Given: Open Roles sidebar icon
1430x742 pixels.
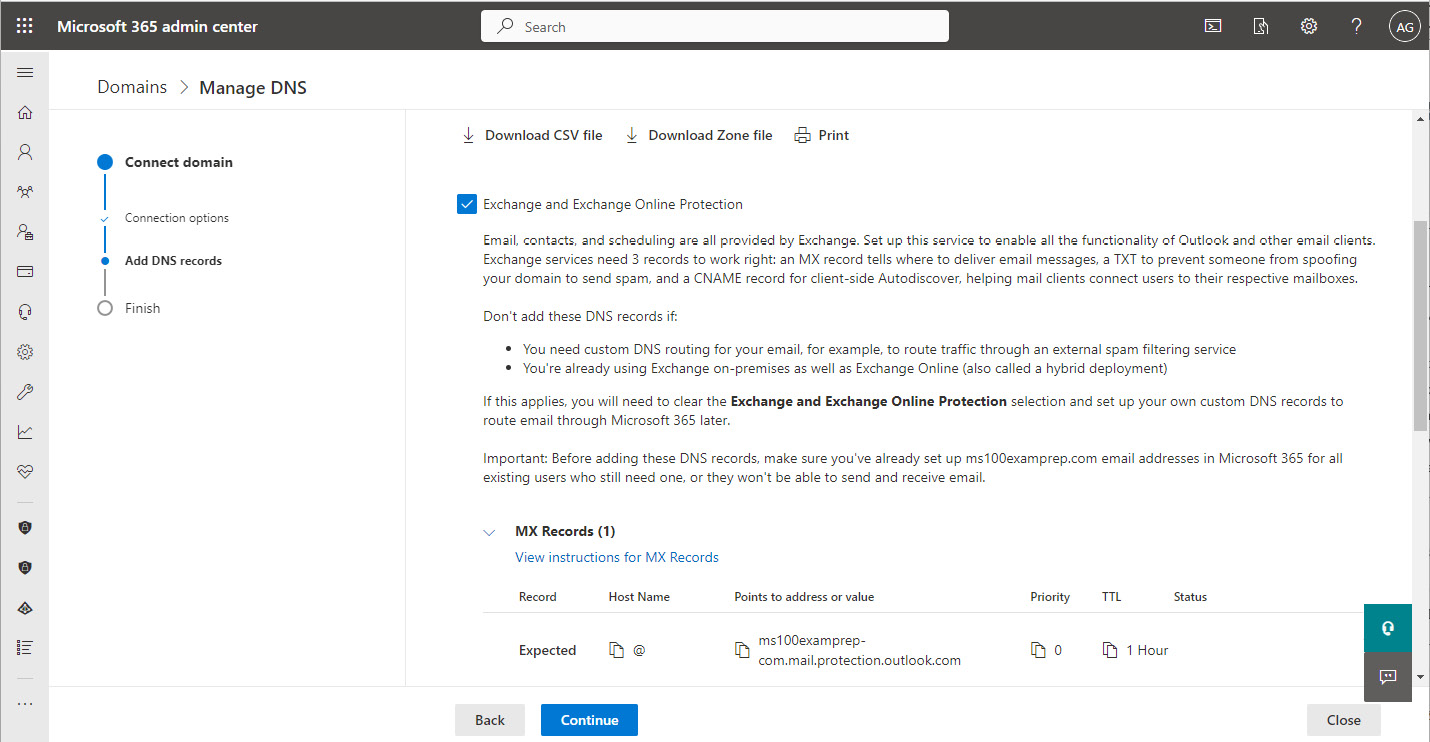Looking at the screenshot, I should click(25, 232).
